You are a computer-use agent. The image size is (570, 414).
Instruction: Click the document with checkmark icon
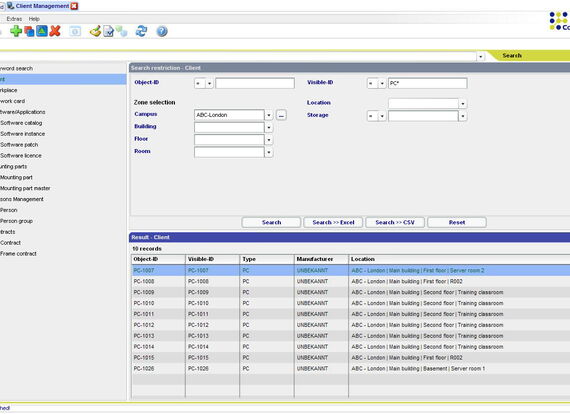pyautogui.click(x=108, y=32)
